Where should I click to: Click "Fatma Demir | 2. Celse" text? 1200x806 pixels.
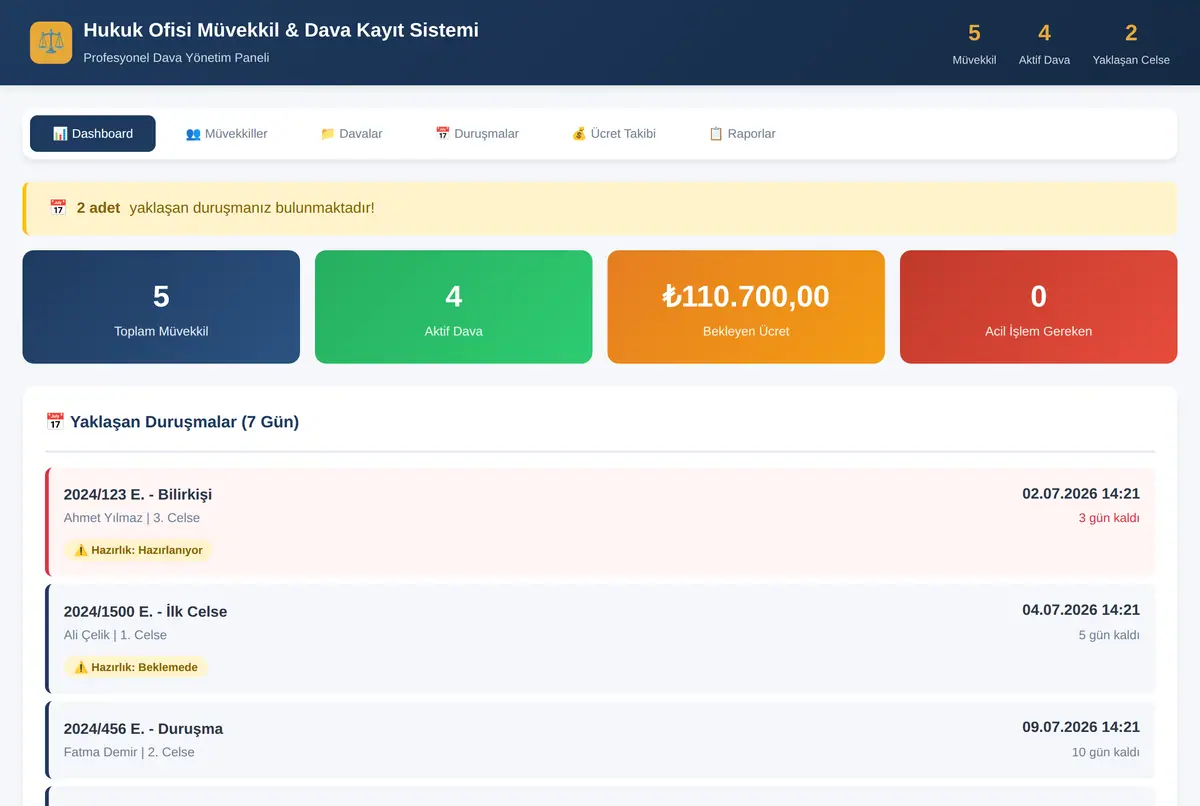click(129, 752)
